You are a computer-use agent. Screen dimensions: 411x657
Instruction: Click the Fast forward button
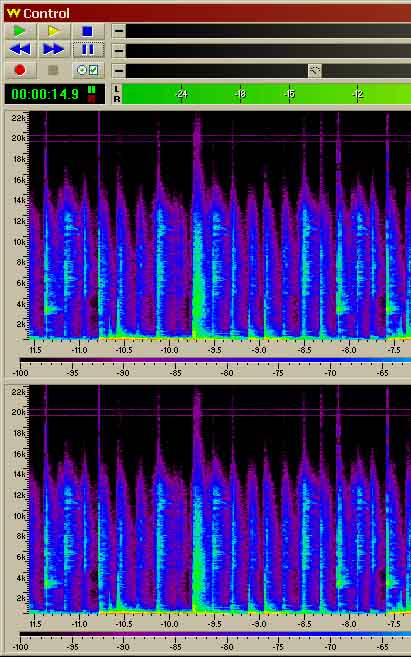[x=54, y=50]
